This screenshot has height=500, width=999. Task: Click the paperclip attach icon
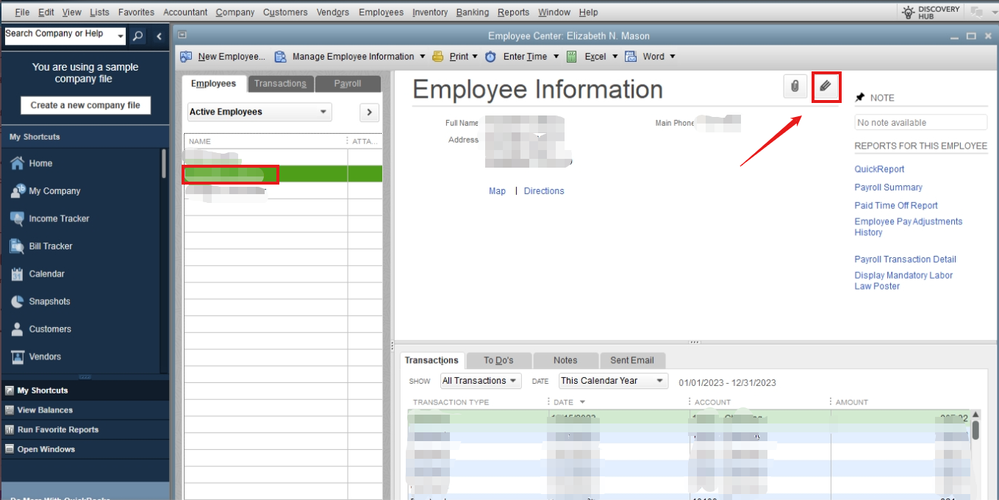click(794, 86)
